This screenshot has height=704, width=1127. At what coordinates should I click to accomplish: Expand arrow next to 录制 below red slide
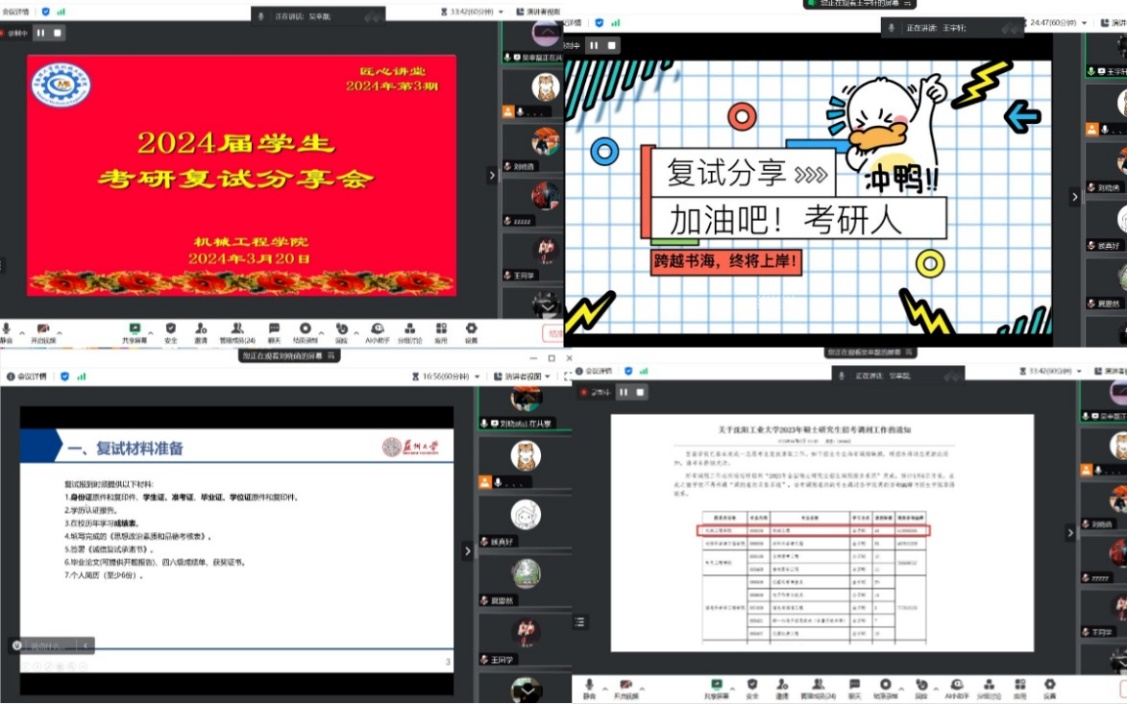click(321, 332)
